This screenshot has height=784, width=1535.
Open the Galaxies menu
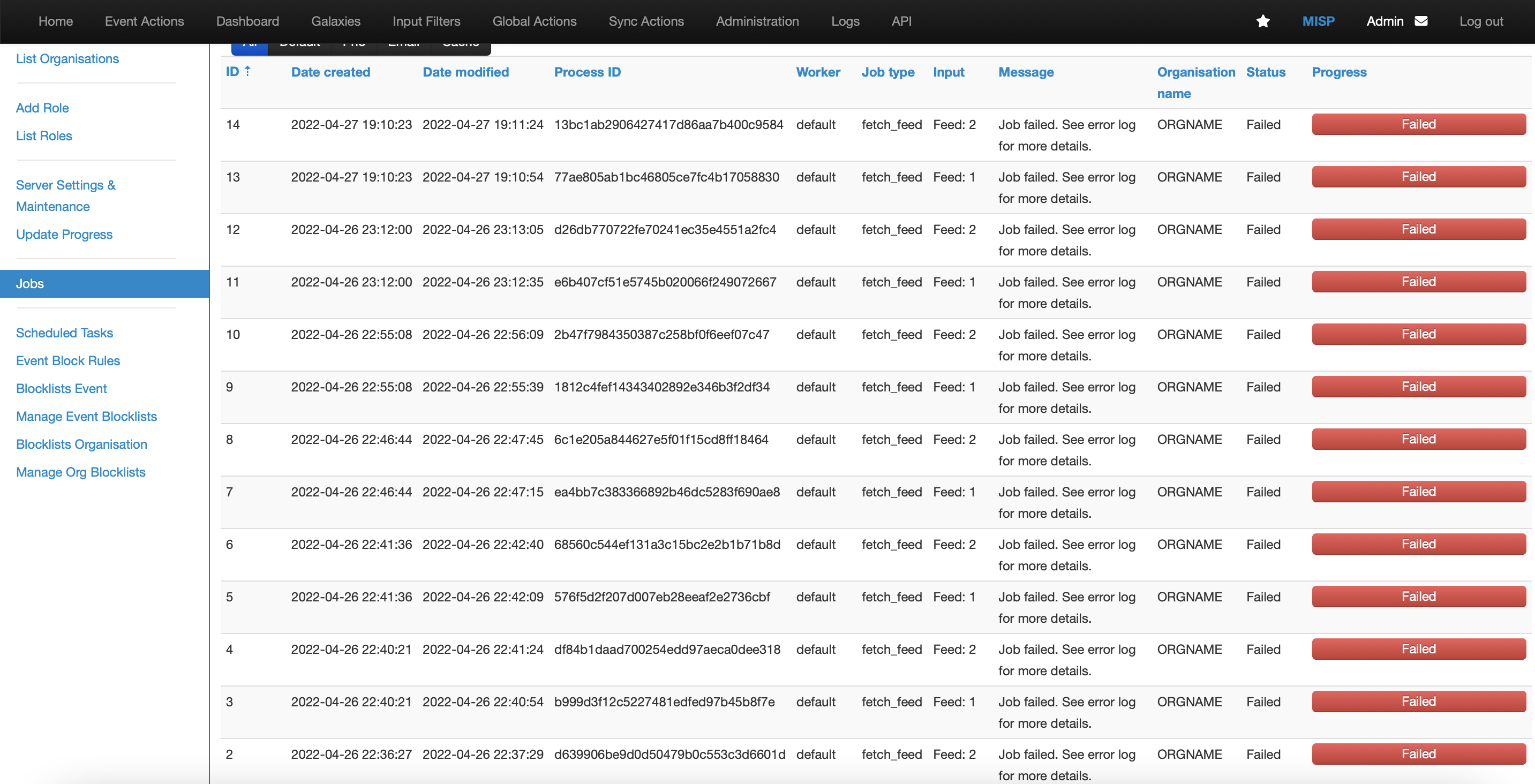tap(335, 21)
